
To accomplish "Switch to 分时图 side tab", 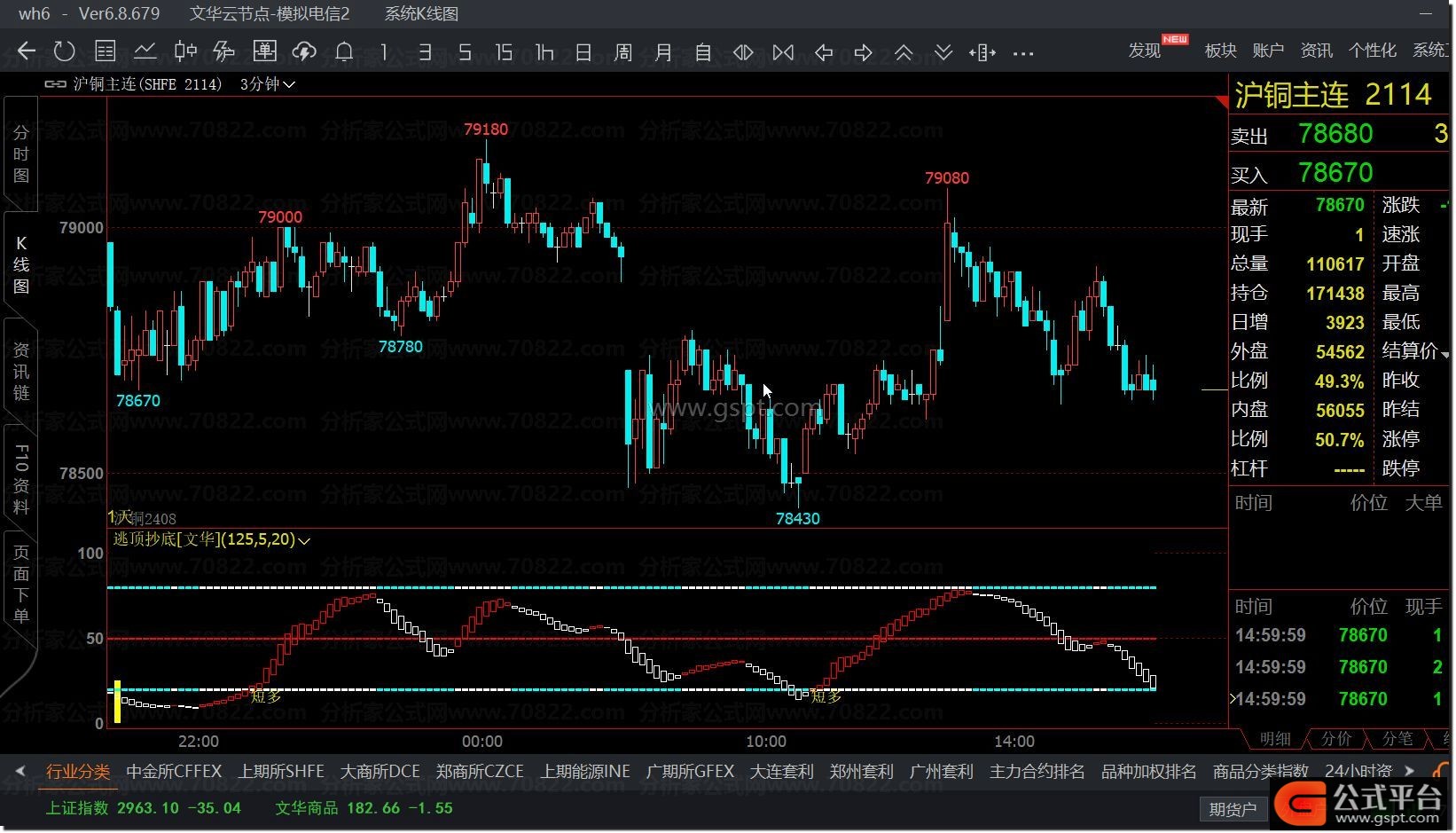I will pos(21,154).
